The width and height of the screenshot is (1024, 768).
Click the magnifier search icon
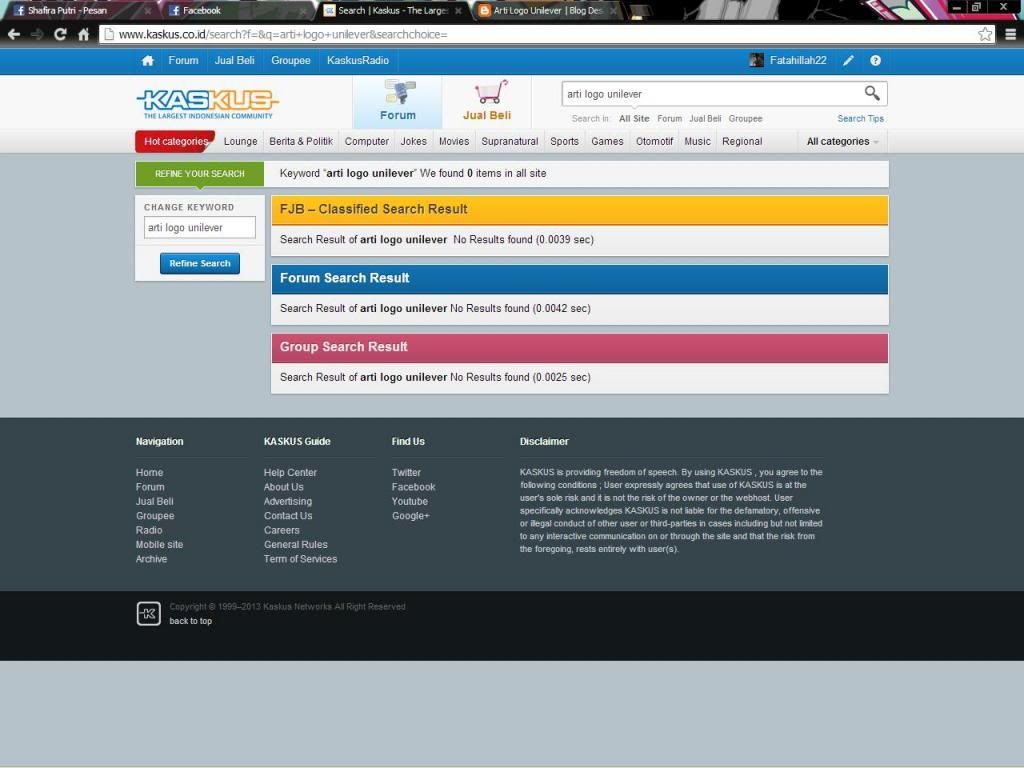pos(872,93)
